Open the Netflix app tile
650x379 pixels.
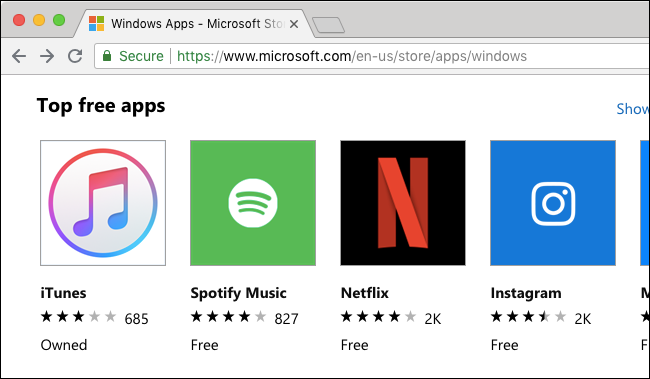tap(403, 203)
